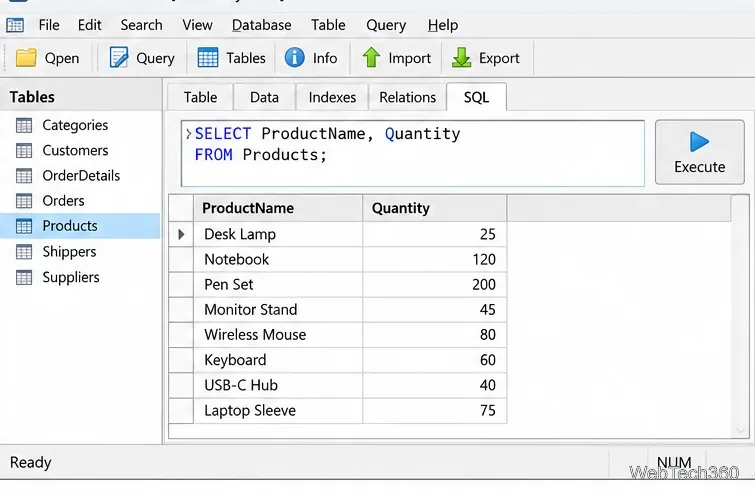
Task: Click the Products table icon
Action: (24, 226)
